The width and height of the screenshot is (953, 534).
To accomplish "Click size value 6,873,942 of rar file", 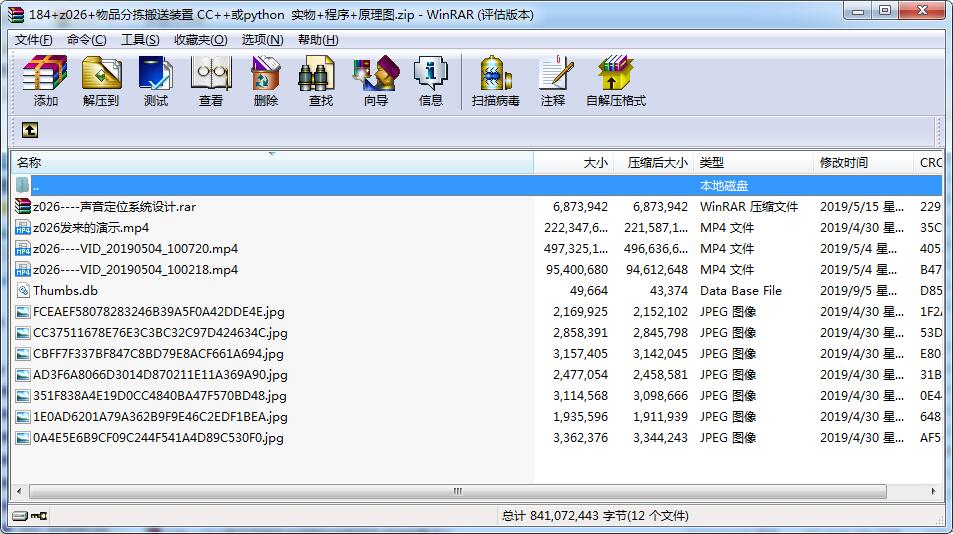I will (580, 207).
